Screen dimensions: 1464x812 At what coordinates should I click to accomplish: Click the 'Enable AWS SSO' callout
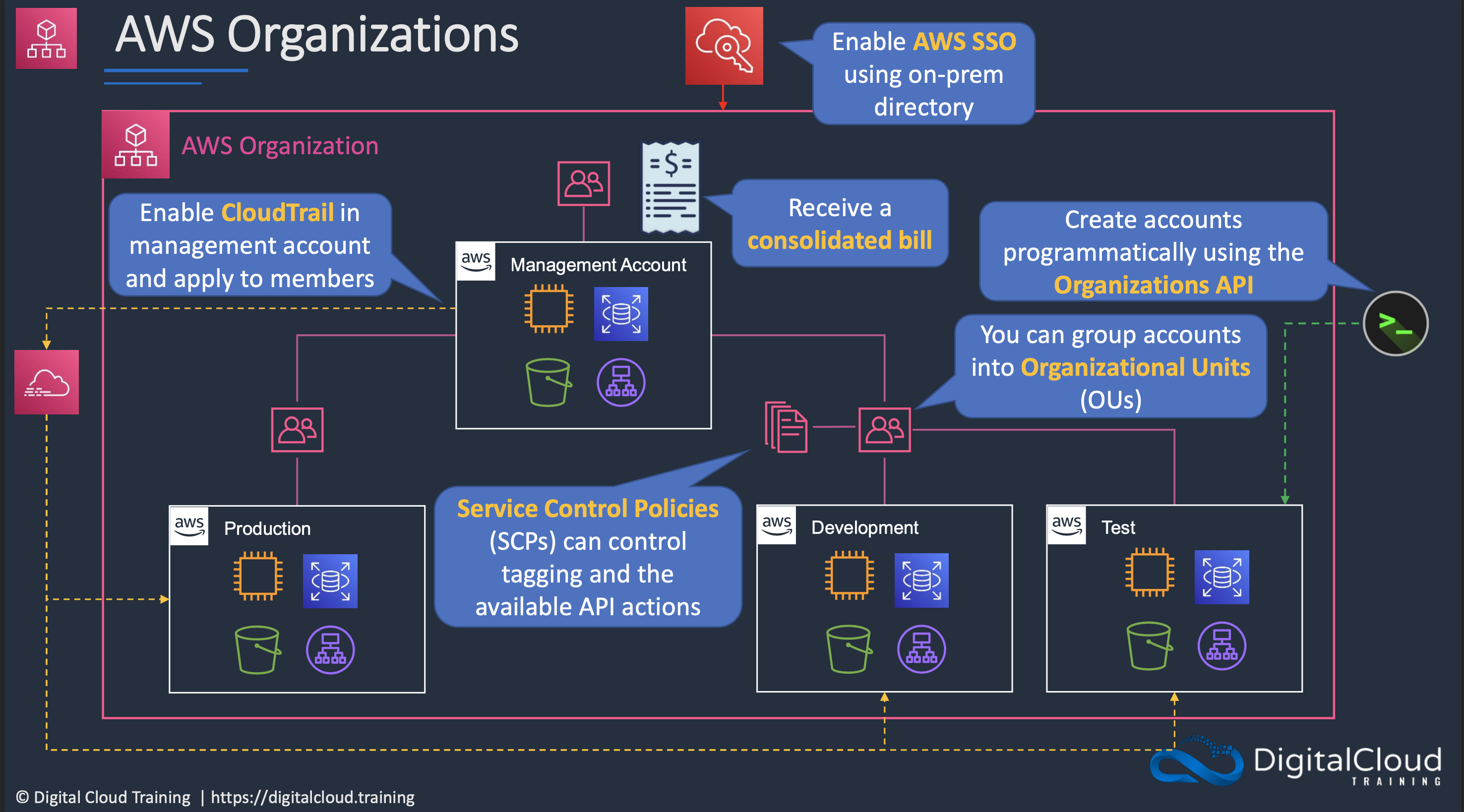pos(923,74)
